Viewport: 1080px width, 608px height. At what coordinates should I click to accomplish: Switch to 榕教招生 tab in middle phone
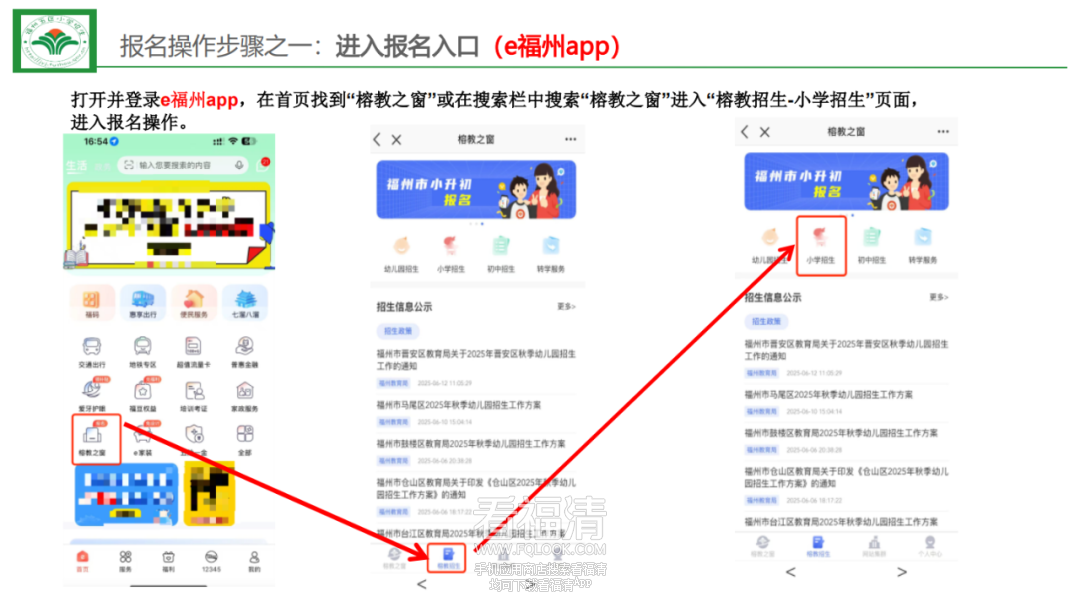[x=449, y=556]
